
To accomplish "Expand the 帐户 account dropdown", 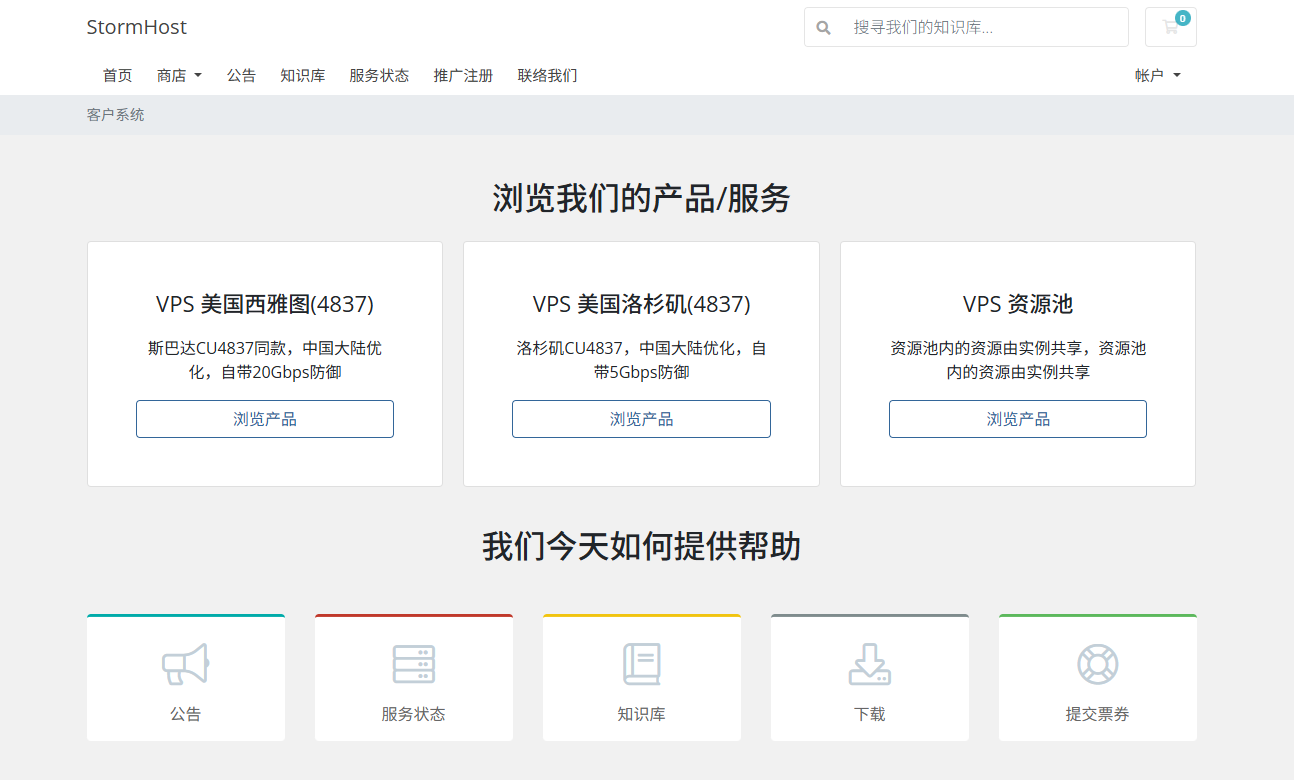I will [1157, 75].
